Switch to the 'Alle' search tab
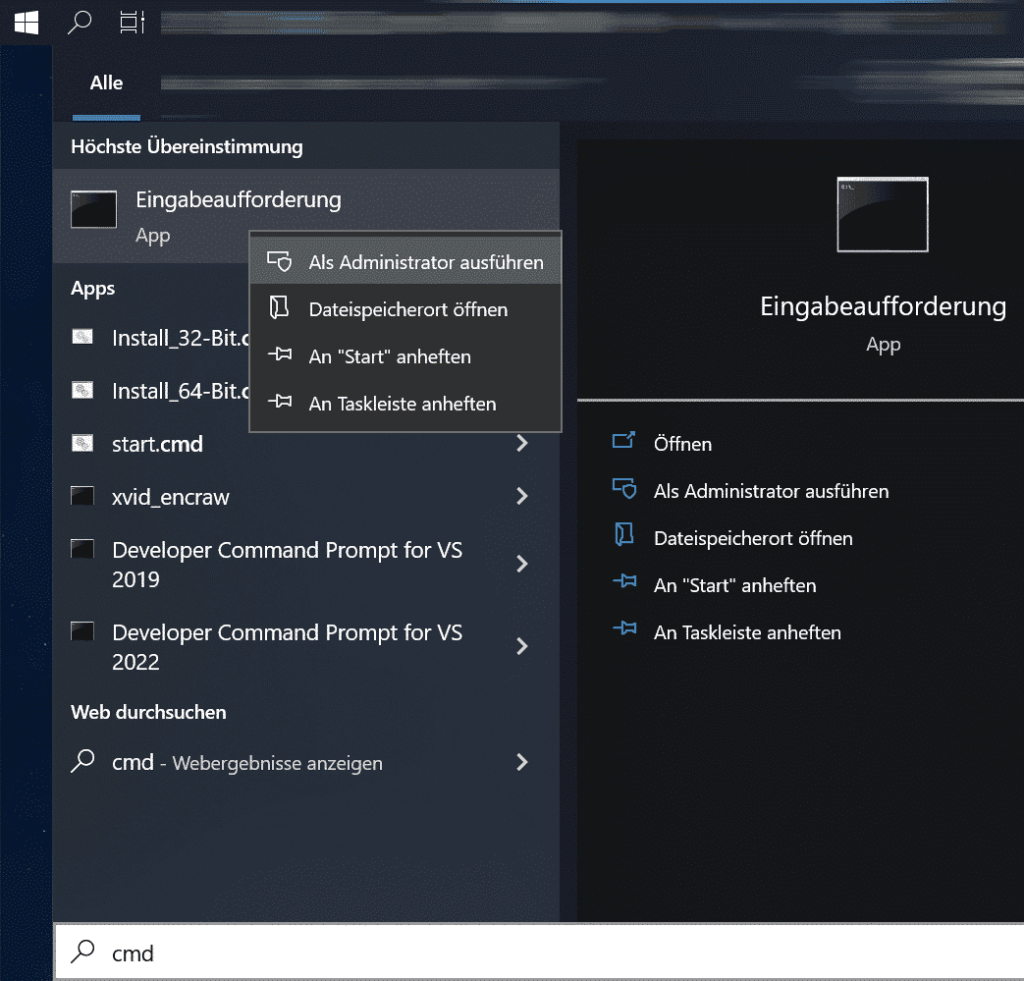The width and height of the screenshot is (1024, 981). [106, 83]
